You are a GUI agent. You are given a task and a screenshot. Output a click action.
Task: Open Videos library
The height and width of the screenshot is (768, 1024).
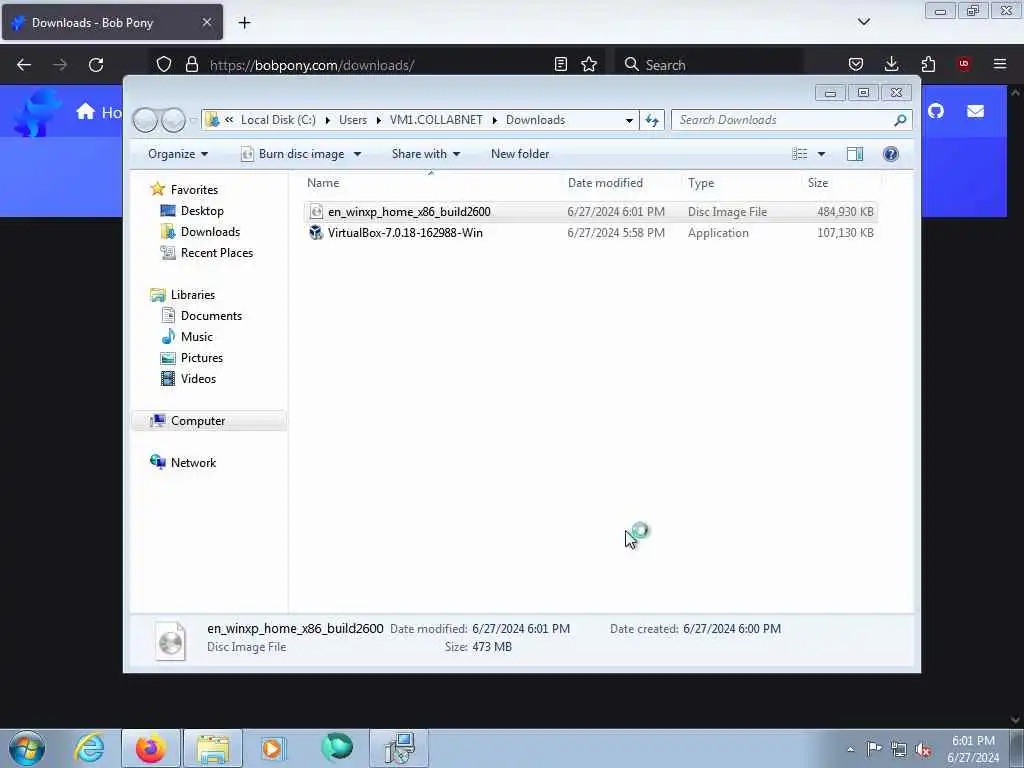click(198, 379)
